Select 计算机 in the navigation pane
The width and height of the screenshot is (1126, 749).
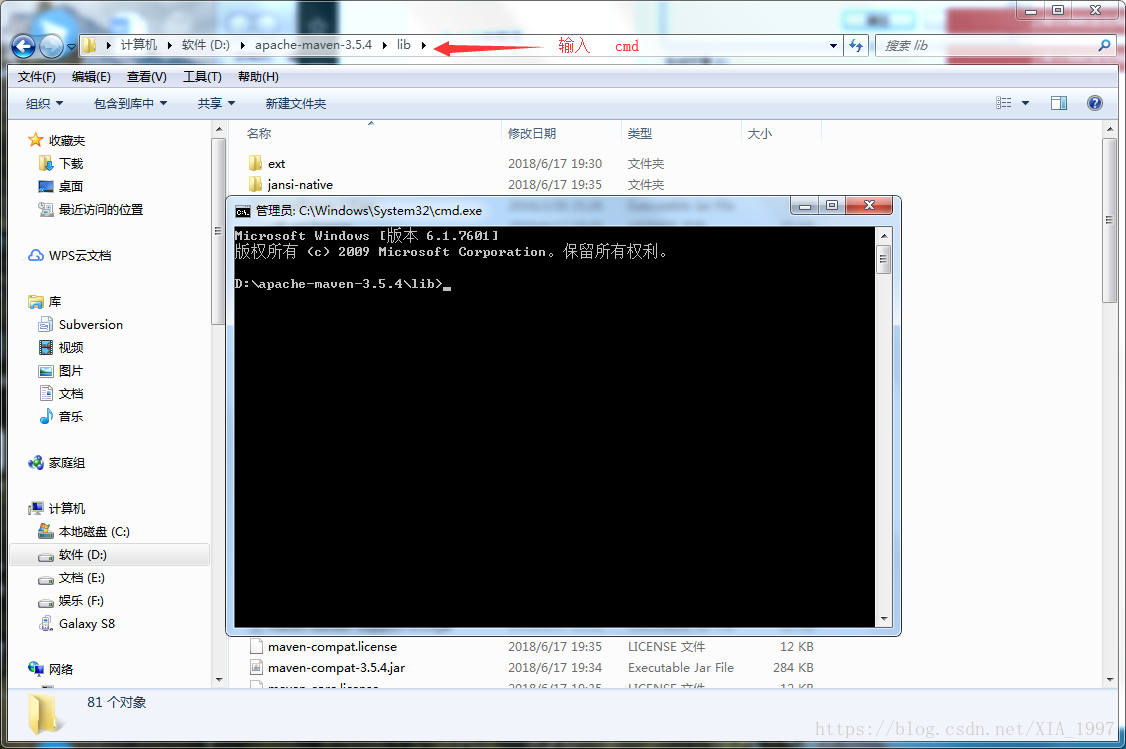point(66,508)
